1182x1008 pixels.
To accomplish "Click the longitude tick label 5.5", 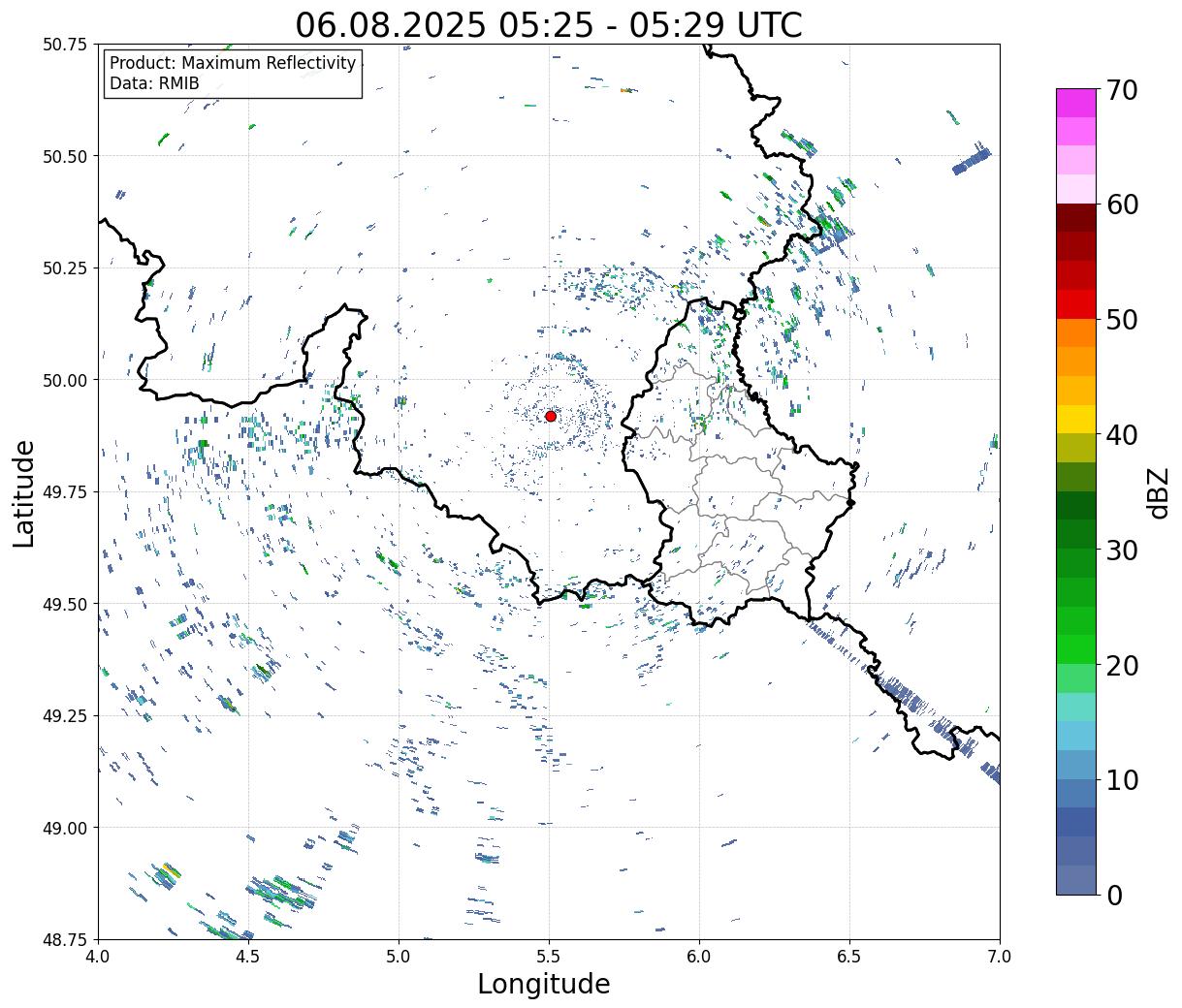I will tap(549, 957).
